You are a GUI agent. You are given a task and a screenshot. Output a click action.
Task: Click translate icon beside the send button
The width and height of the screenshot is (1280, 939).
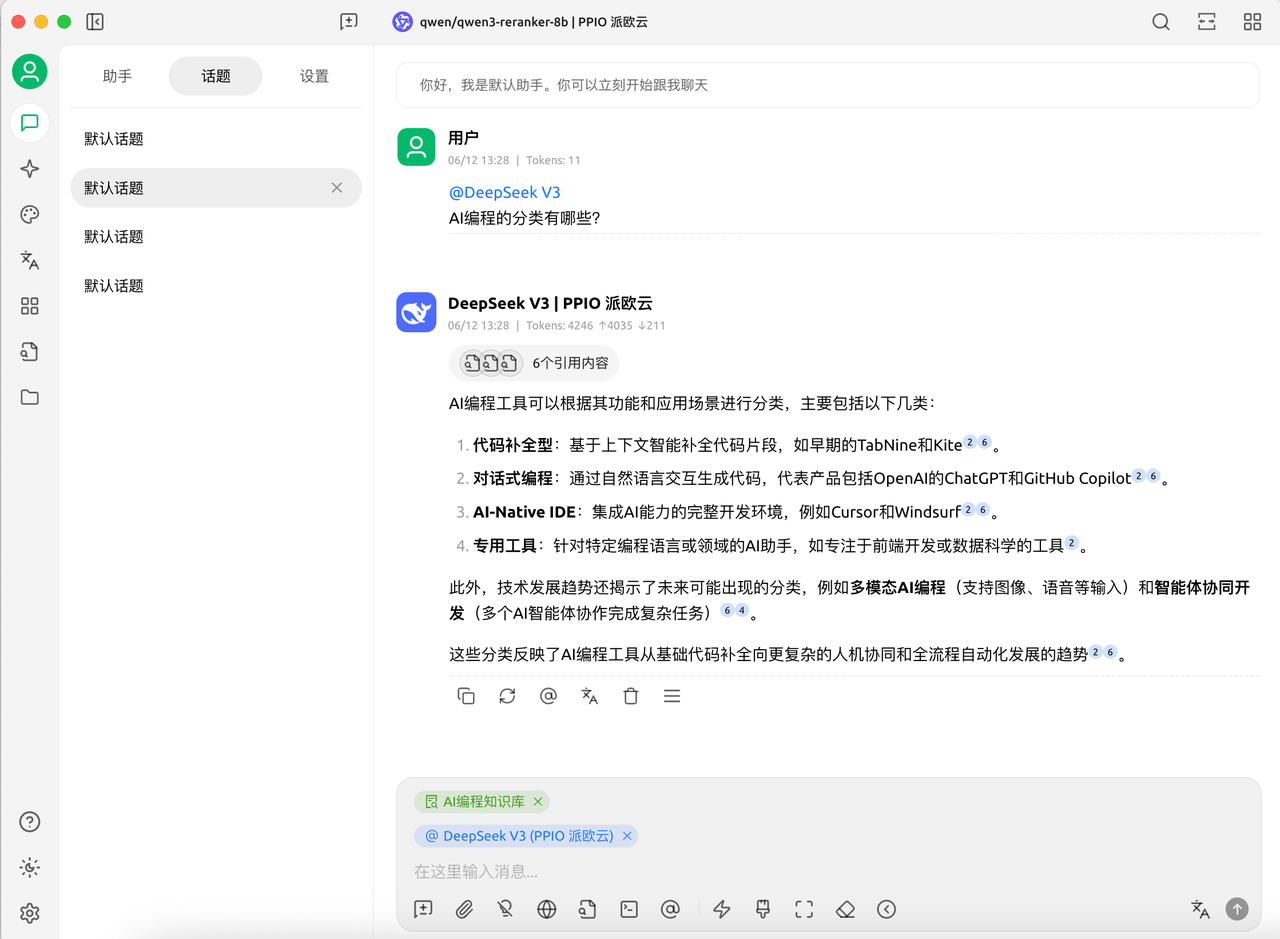coord(1201,909)
